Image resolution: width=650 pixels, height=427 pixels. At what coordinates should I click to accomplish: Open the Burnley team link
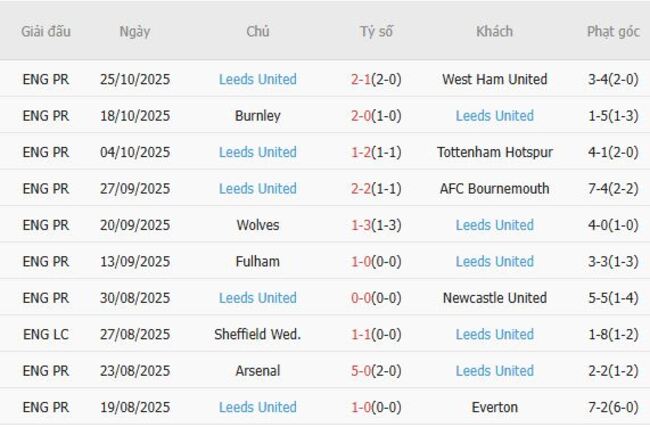[257, 116]
